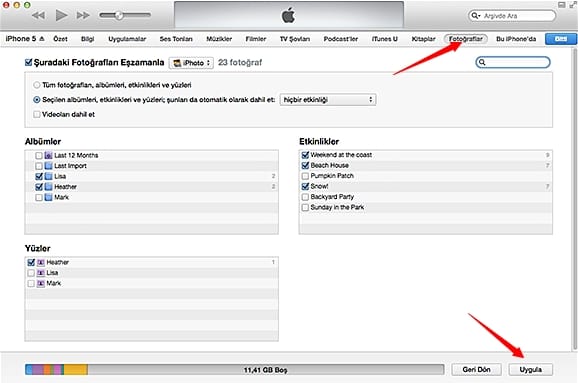Select Tüm fotoğrafları, albümleri radio button
Screen dimensions: 578x383
[x=36, y=85]
